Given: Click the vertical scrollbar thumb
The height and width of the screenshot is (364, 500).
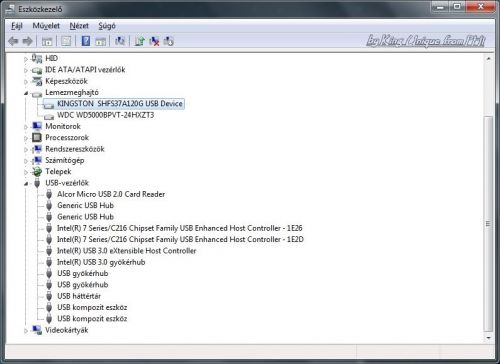Looking at the screenshot, I should click(488, 224).
